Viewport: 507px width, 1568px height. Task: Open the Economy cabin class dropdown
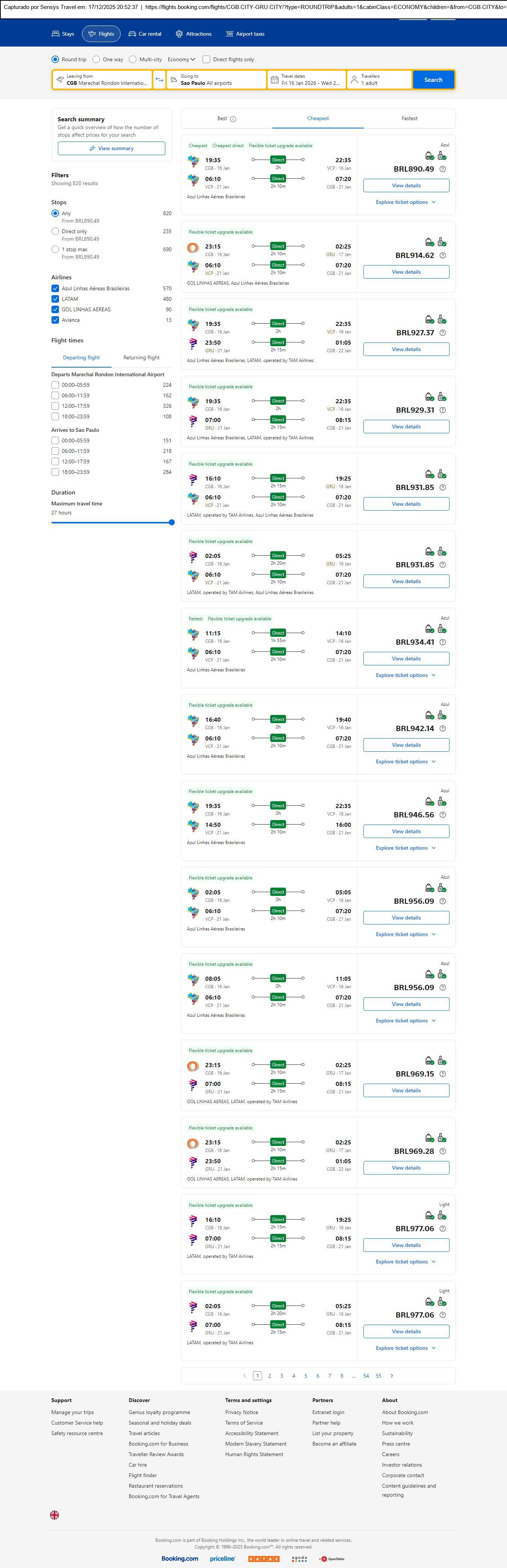(182, 60)
